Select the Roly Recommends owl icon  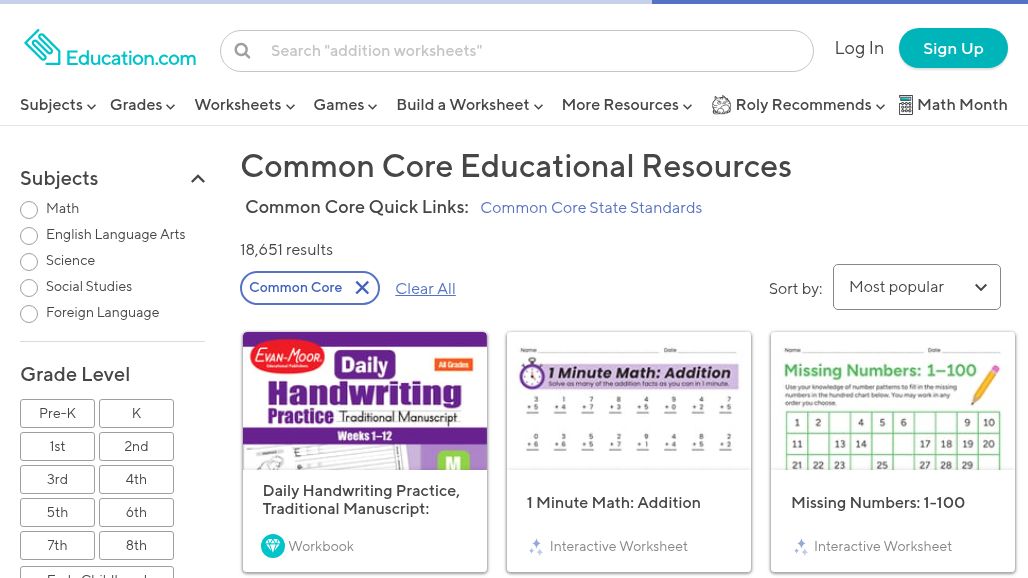coord(722,104)
